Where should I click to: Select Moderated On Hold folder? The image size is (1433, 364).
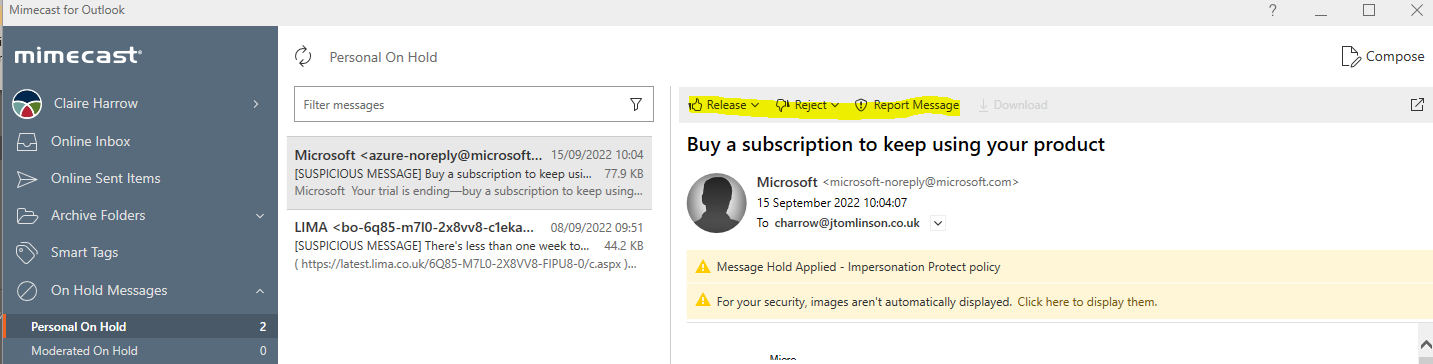coord(139,351)
